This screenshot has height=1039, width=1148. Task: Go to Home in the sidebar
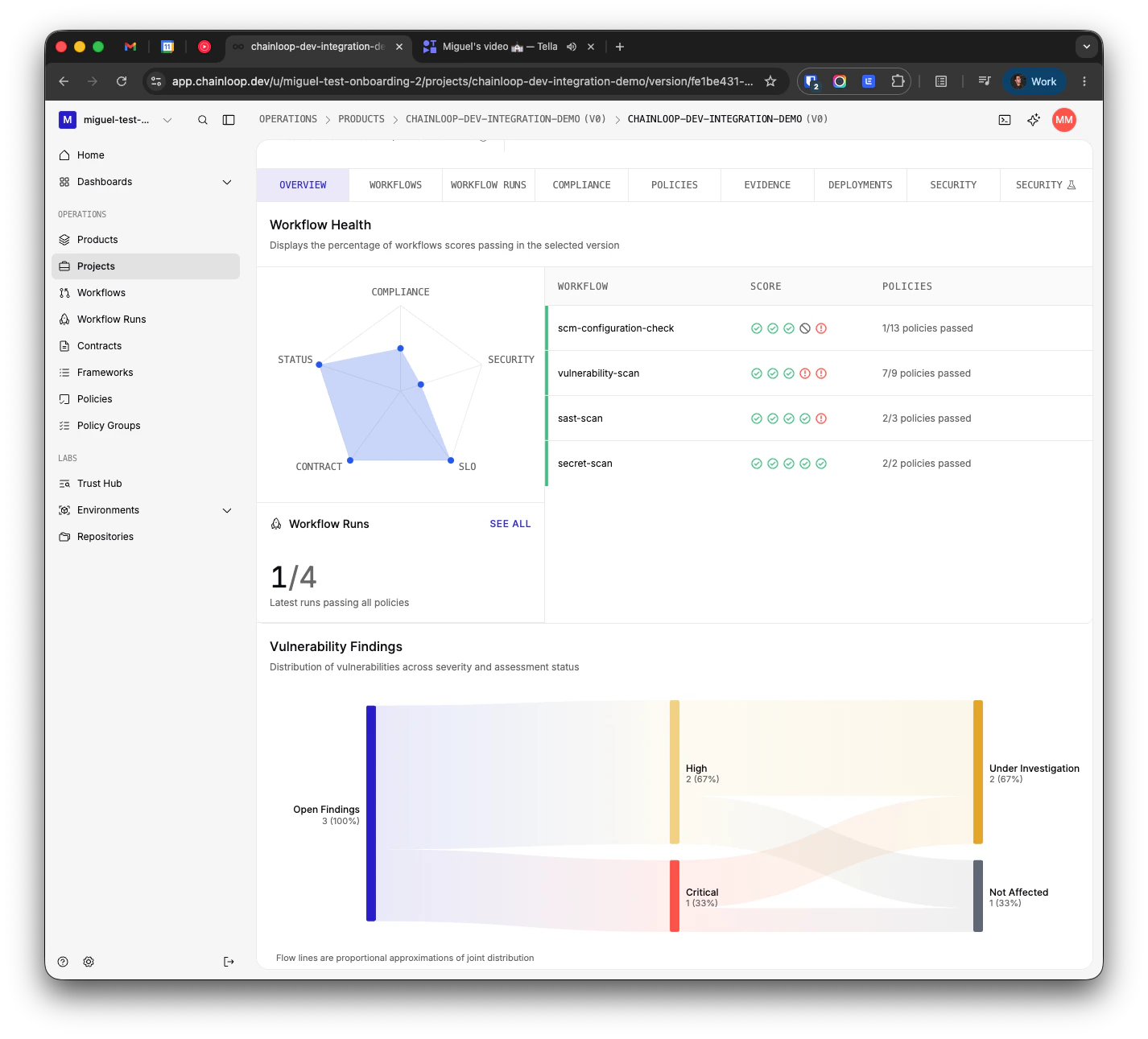click(x=146, y=155)
